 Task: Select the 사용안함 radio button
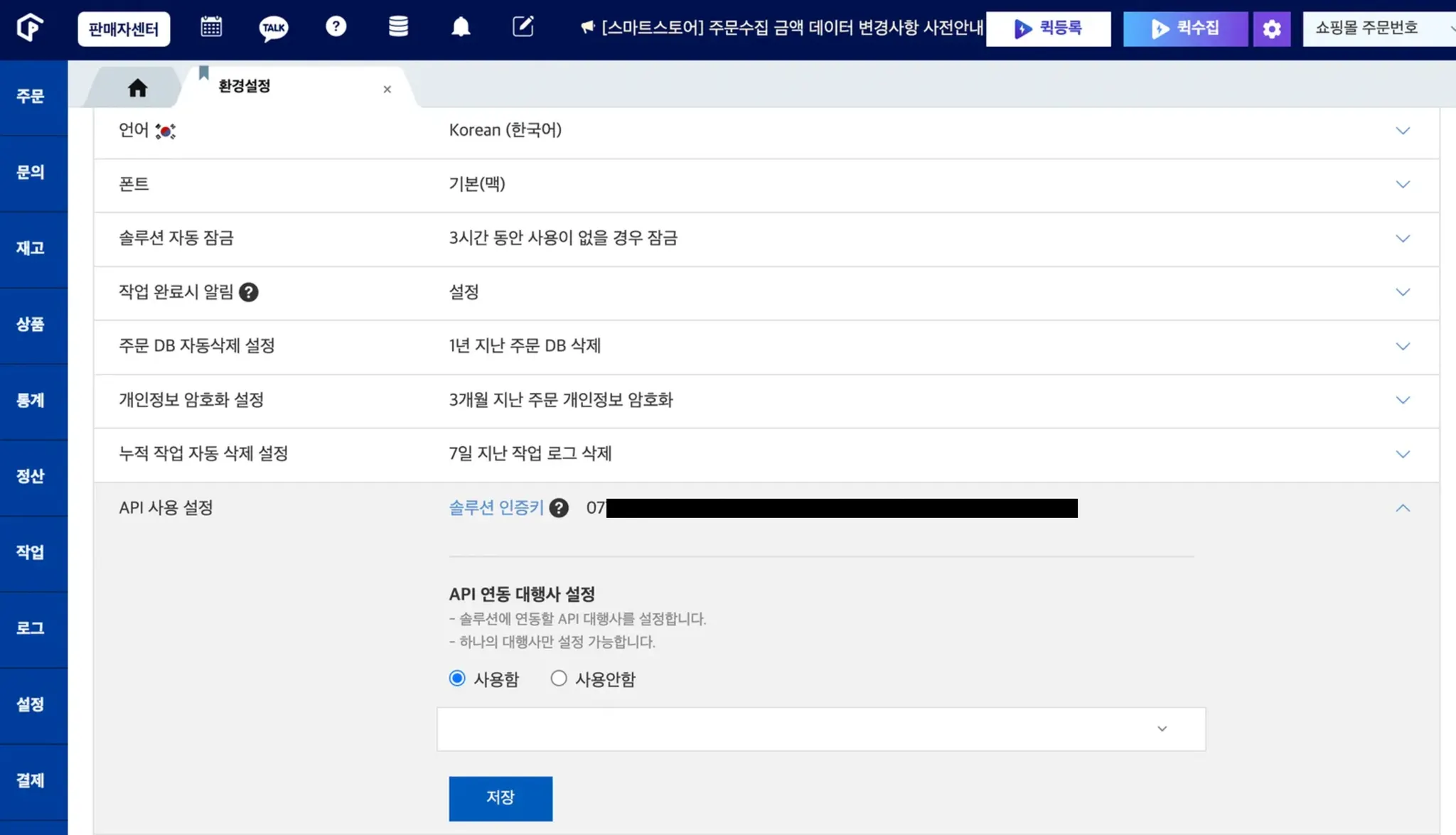559,679
